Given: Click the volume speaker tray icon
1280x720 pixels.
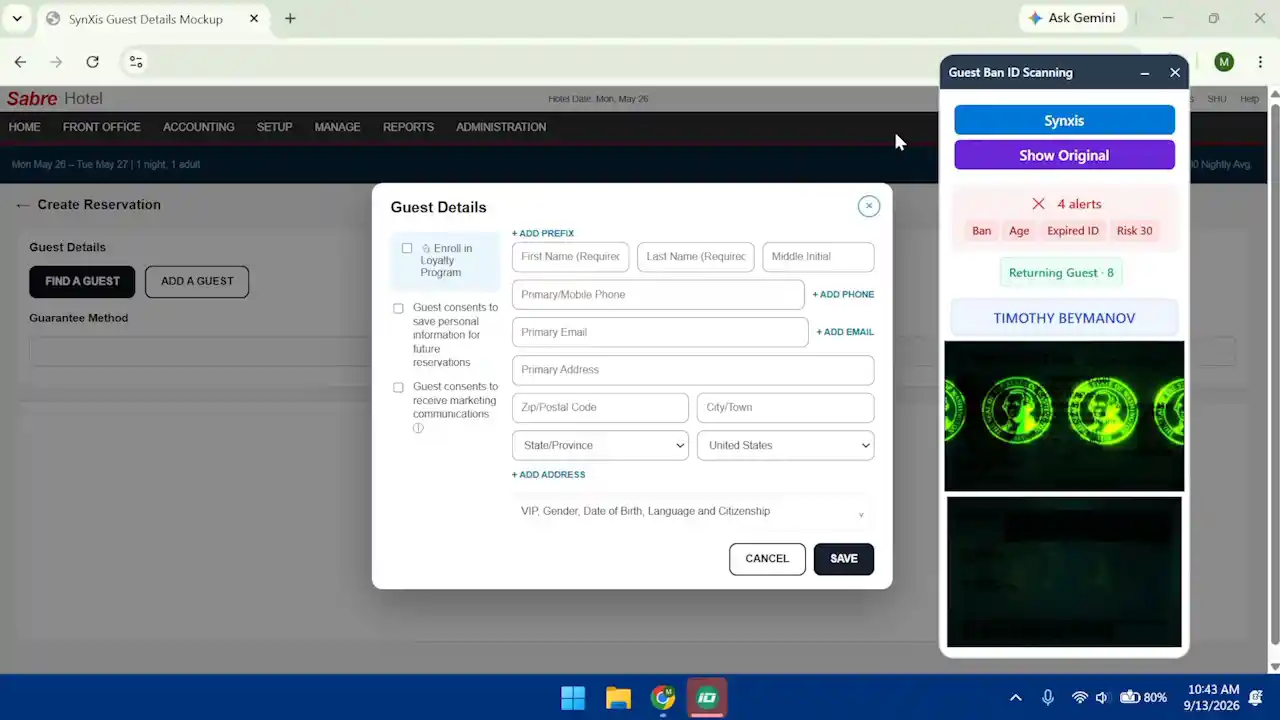Looking at the screenshot, I should 1101,698.
